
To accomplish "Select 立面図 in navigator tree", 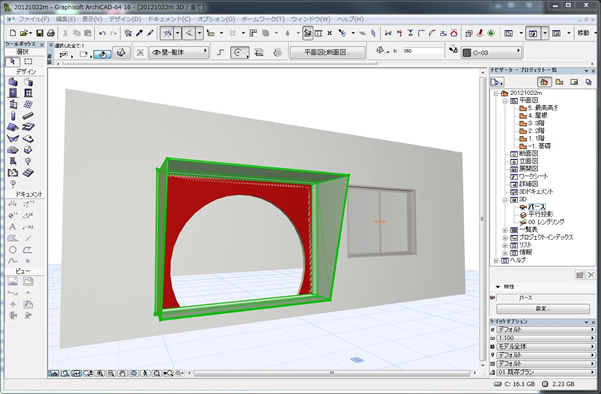I will tap(529, 161).
